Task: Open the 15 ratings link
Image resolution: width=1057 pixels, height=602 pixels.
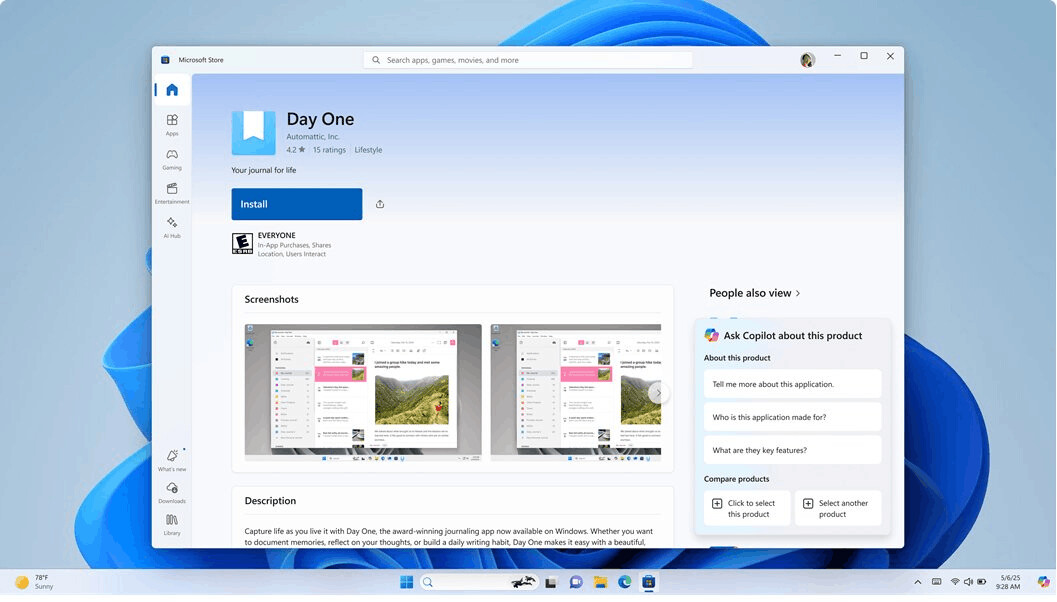Action: coord(329,150)
